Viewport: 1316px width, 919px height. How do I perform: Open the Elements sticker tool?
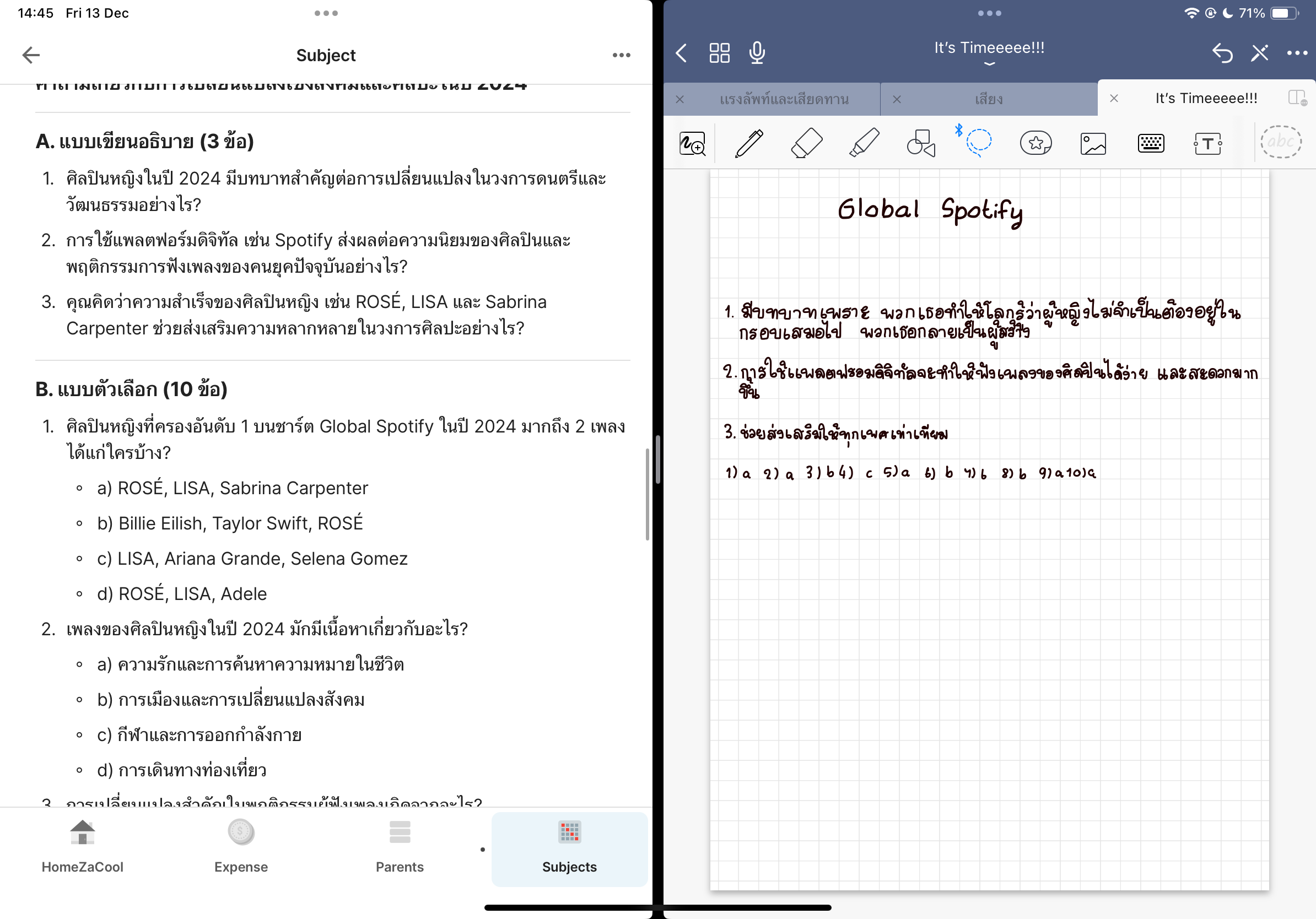pos(1035,143)
